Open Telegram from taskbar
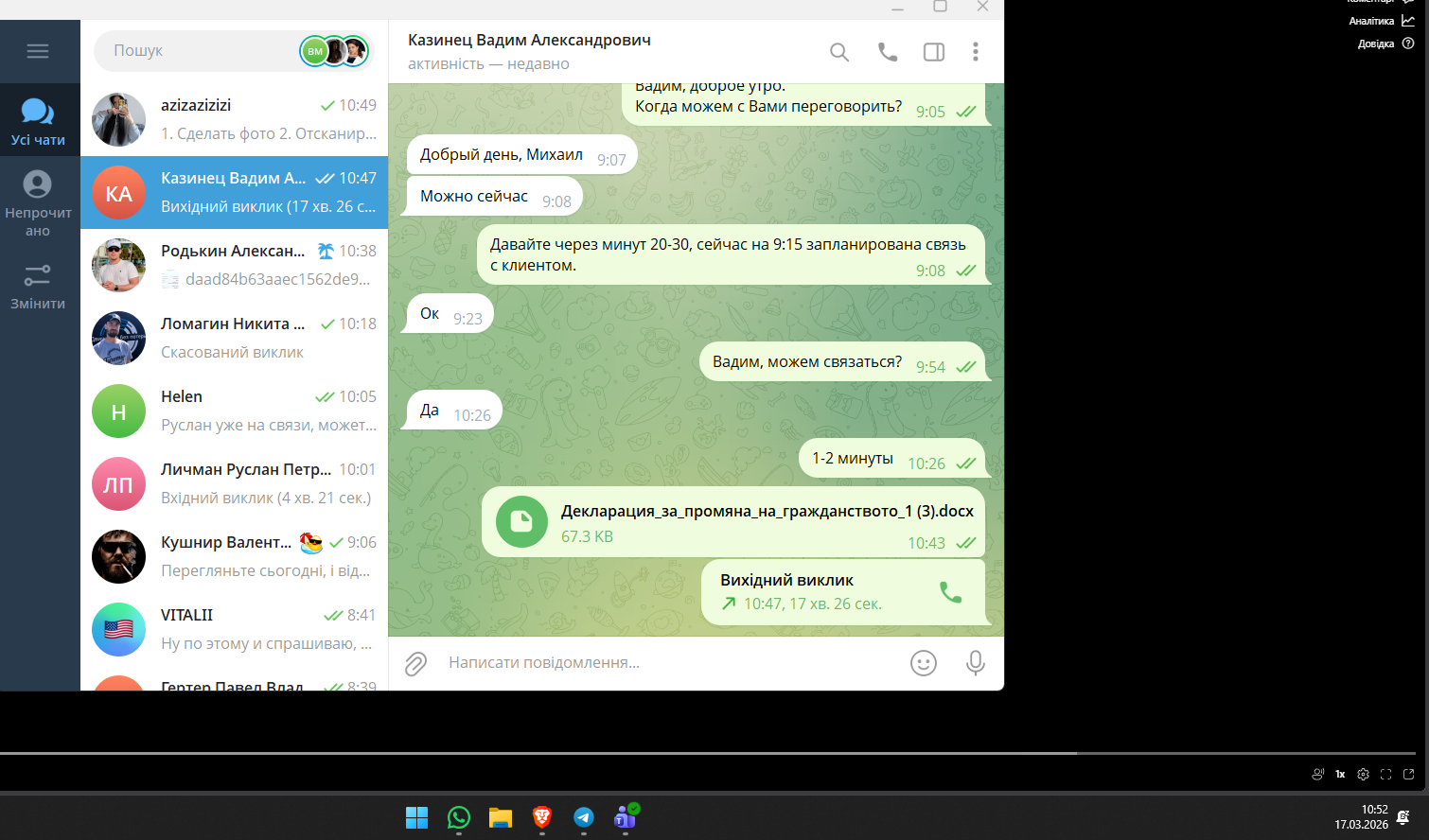The image size is (1429, 840). click(x=584, y=817)
